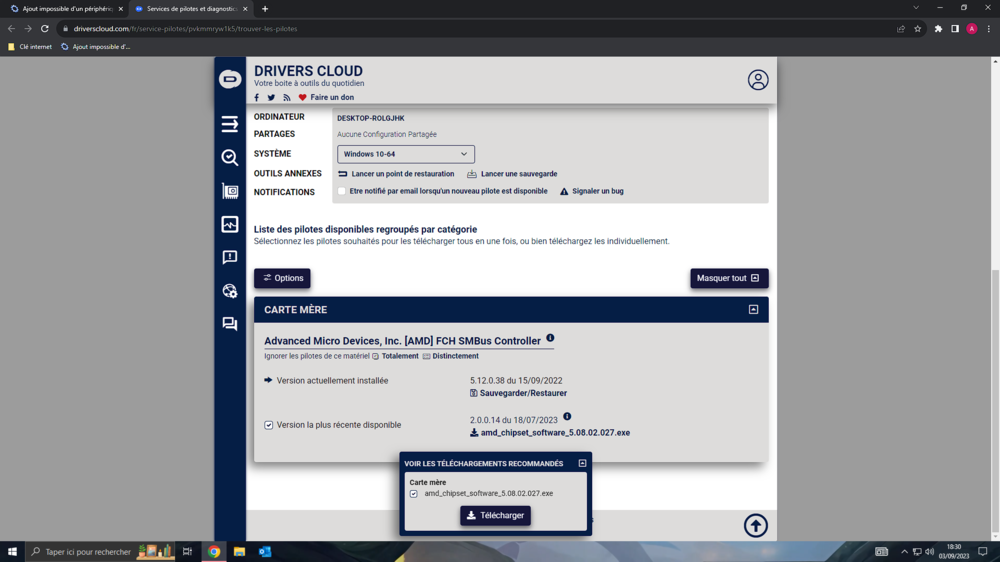Click the info icon beside FCH SMBus Controller
The width and height of the screenshot is (1000, 562).
click(550, 338)
